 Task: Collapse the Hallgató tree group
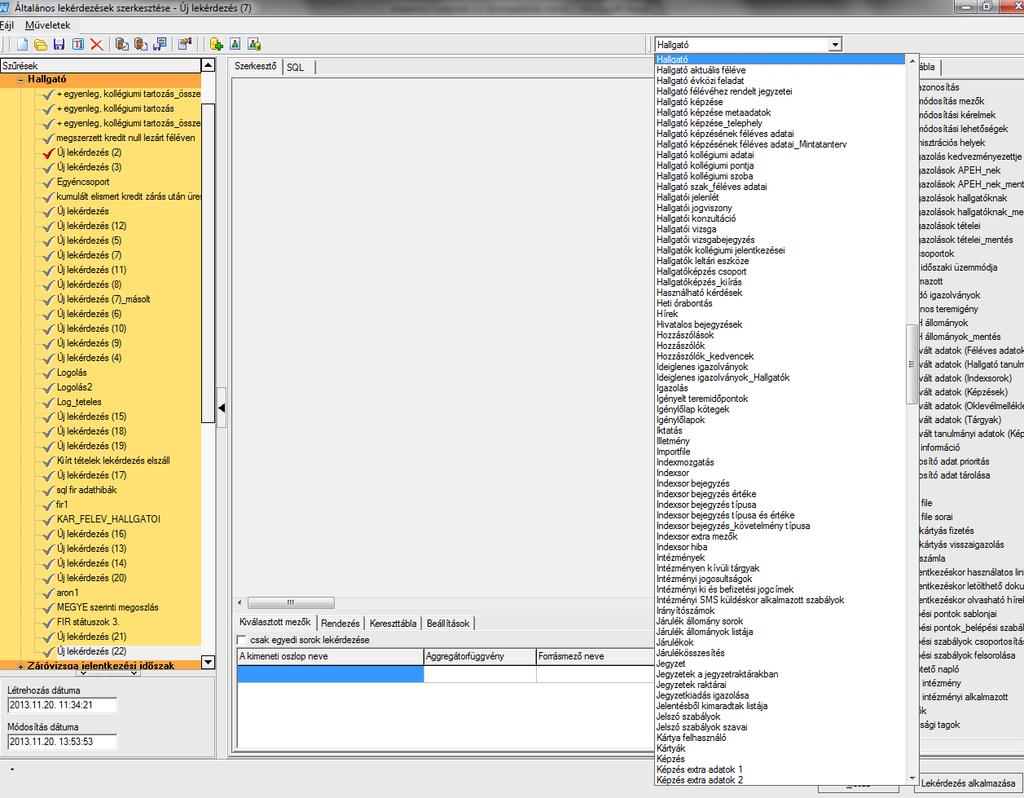click(21, 80)
